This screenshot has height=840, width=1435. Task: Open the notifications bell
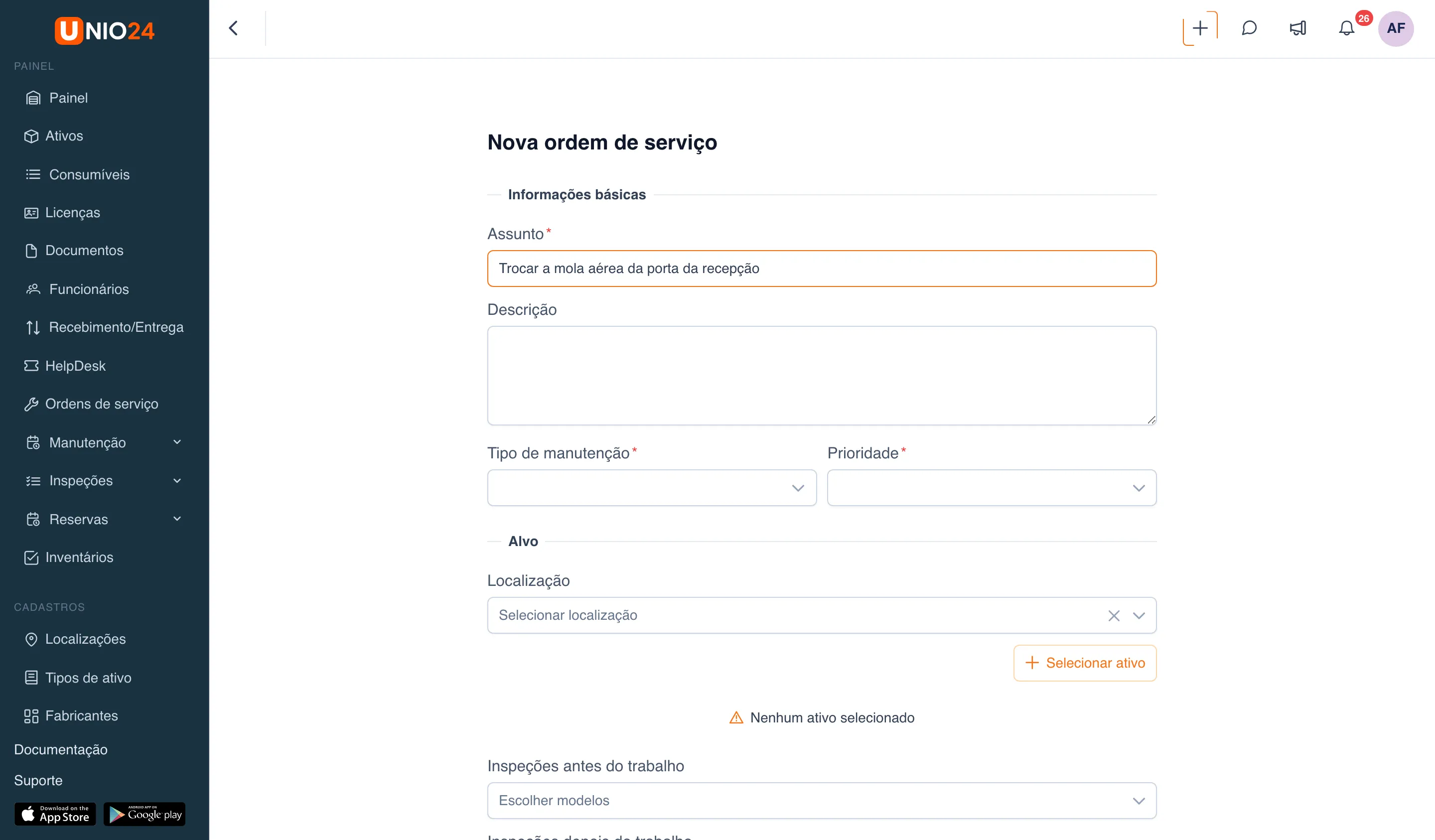point(1346,28)
